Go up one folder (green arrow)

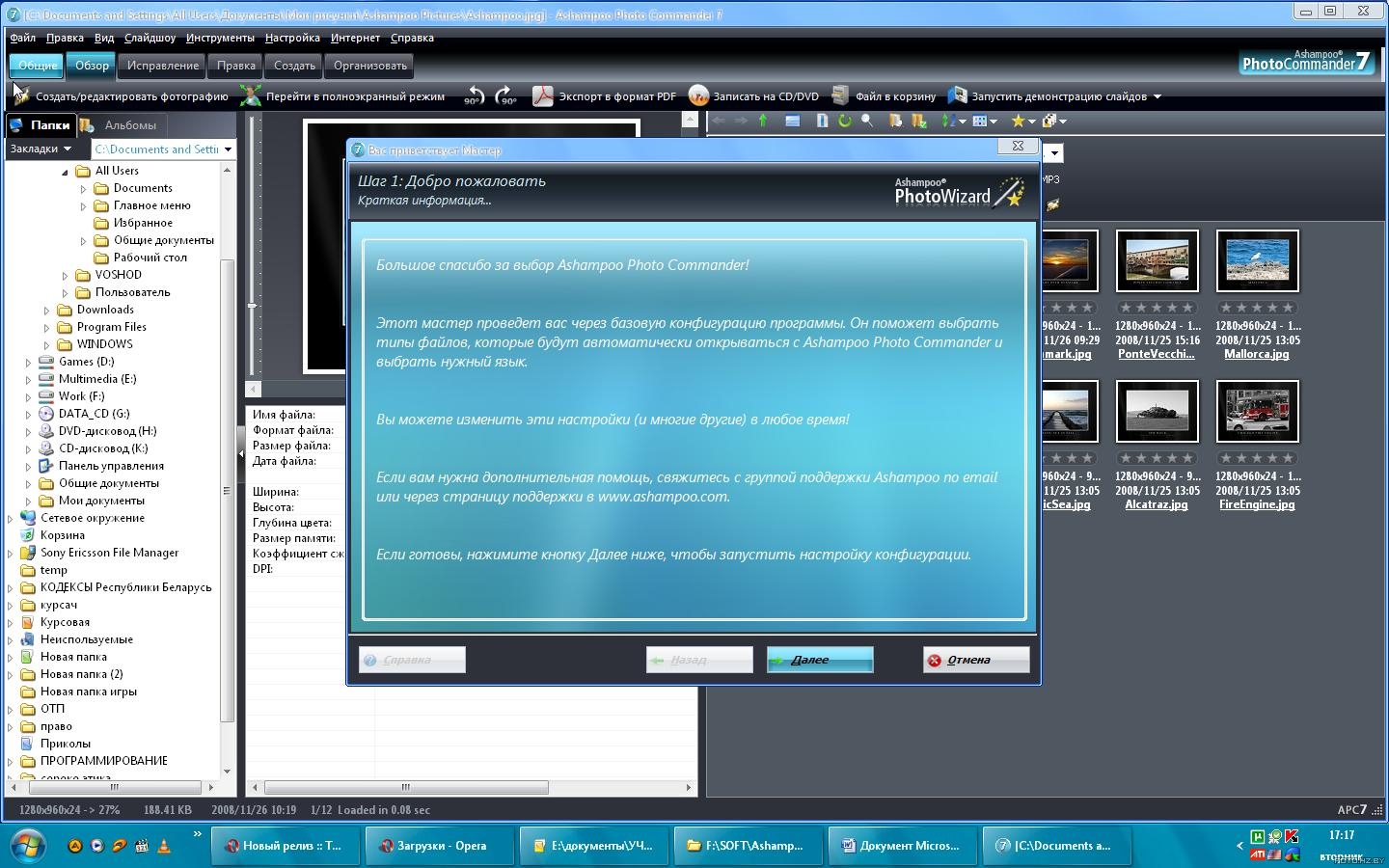click(763, 121)
